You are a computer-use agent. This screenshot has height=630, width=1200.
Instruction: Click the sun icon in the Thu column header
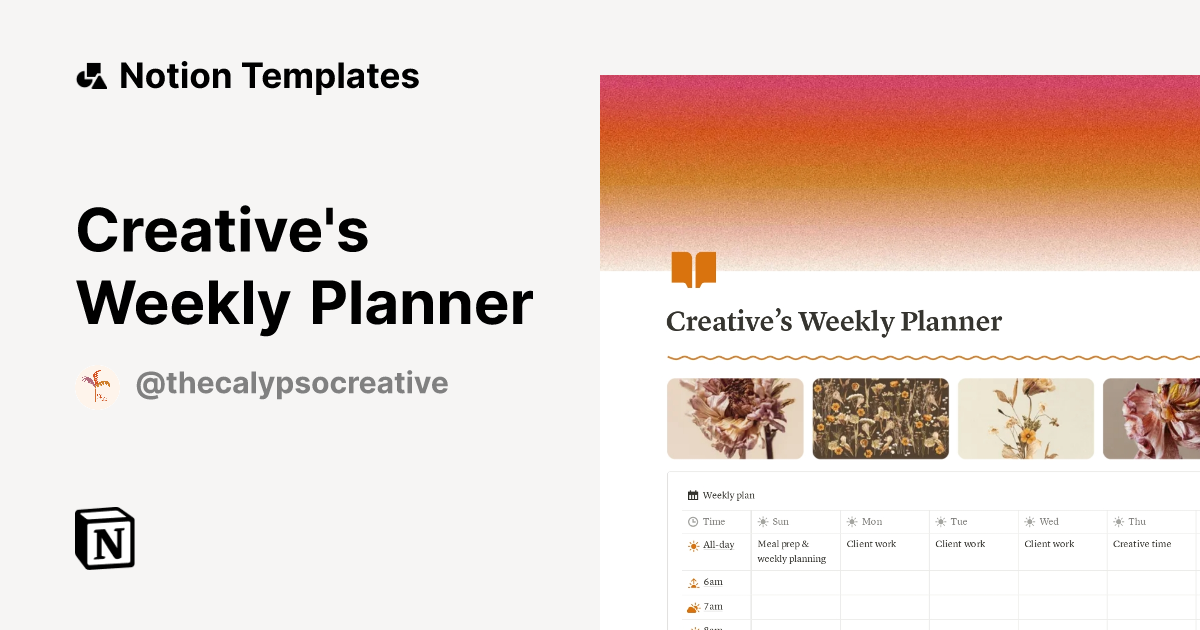(1117, 521)
